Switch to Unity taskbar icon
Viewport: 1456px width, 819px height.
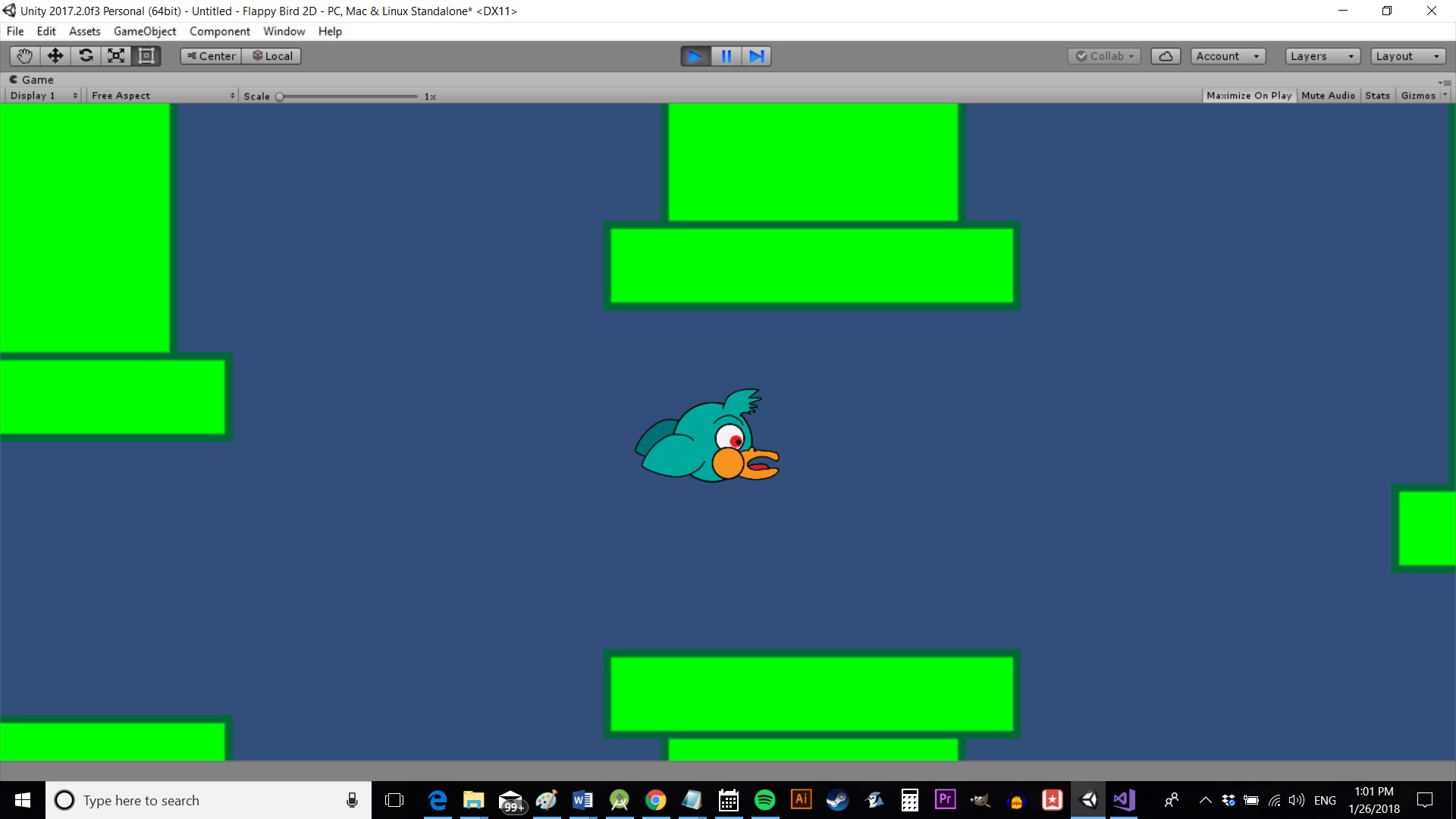point(1089,800)
